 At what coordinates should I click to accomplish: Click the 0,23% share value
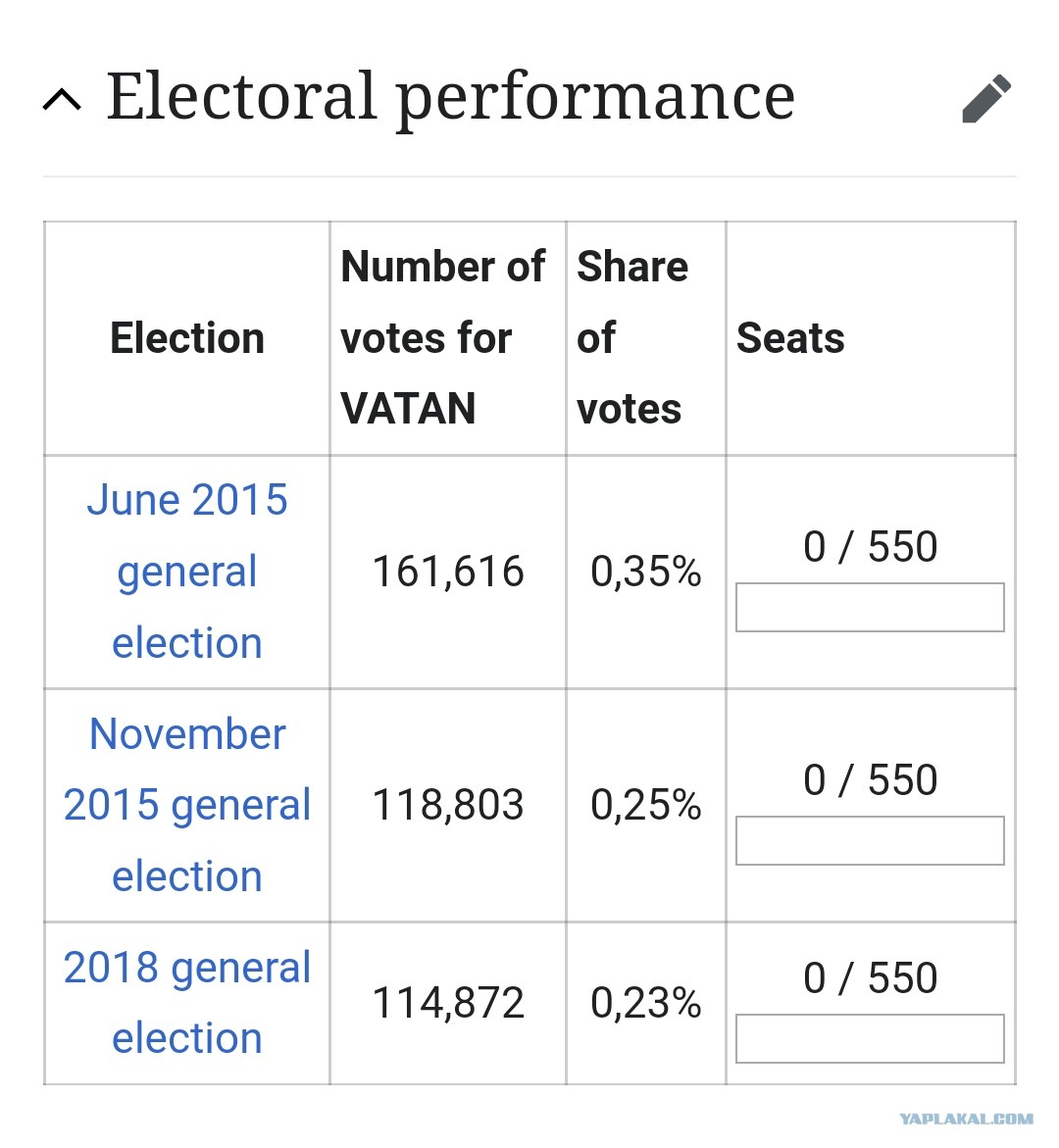click(x=646, y=1002)
